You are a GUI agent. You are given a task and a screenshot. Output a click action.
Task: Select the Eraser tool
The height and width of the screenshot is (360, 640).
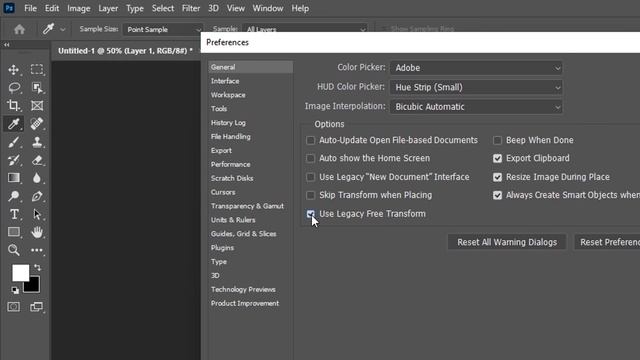[37, 160]
